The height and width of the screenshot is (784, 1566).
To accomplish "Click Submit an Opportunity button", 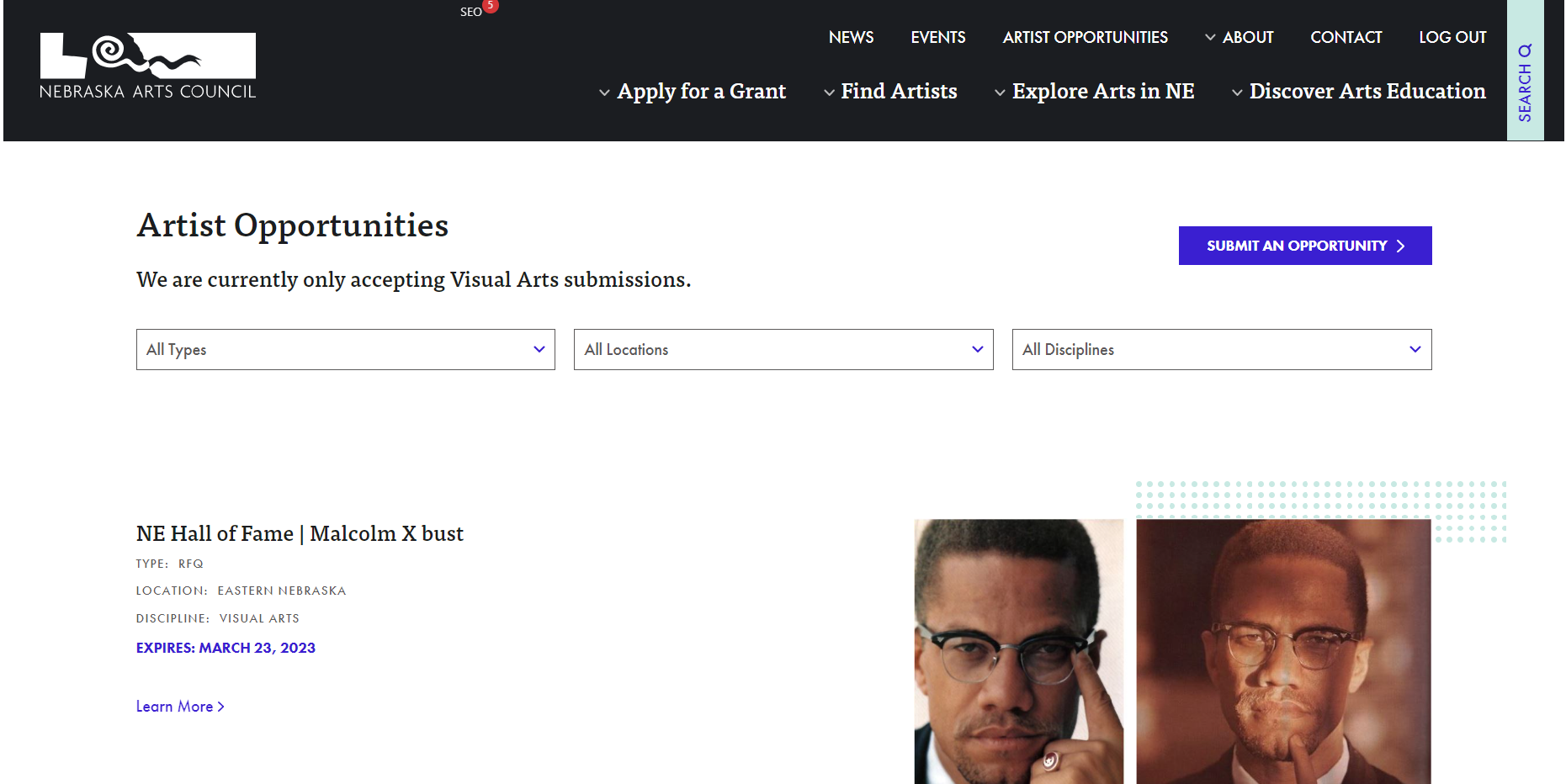I will pos(1305,246).
